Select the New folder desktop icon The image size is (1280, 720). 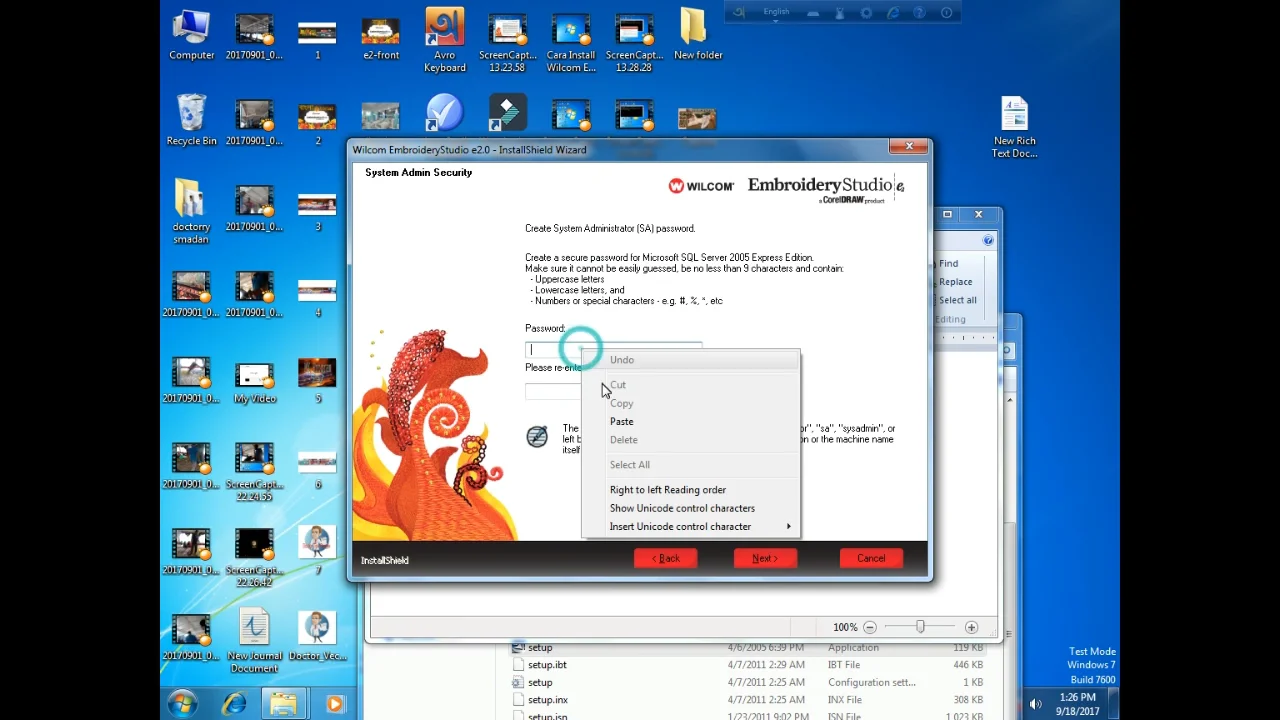[698, 36]
